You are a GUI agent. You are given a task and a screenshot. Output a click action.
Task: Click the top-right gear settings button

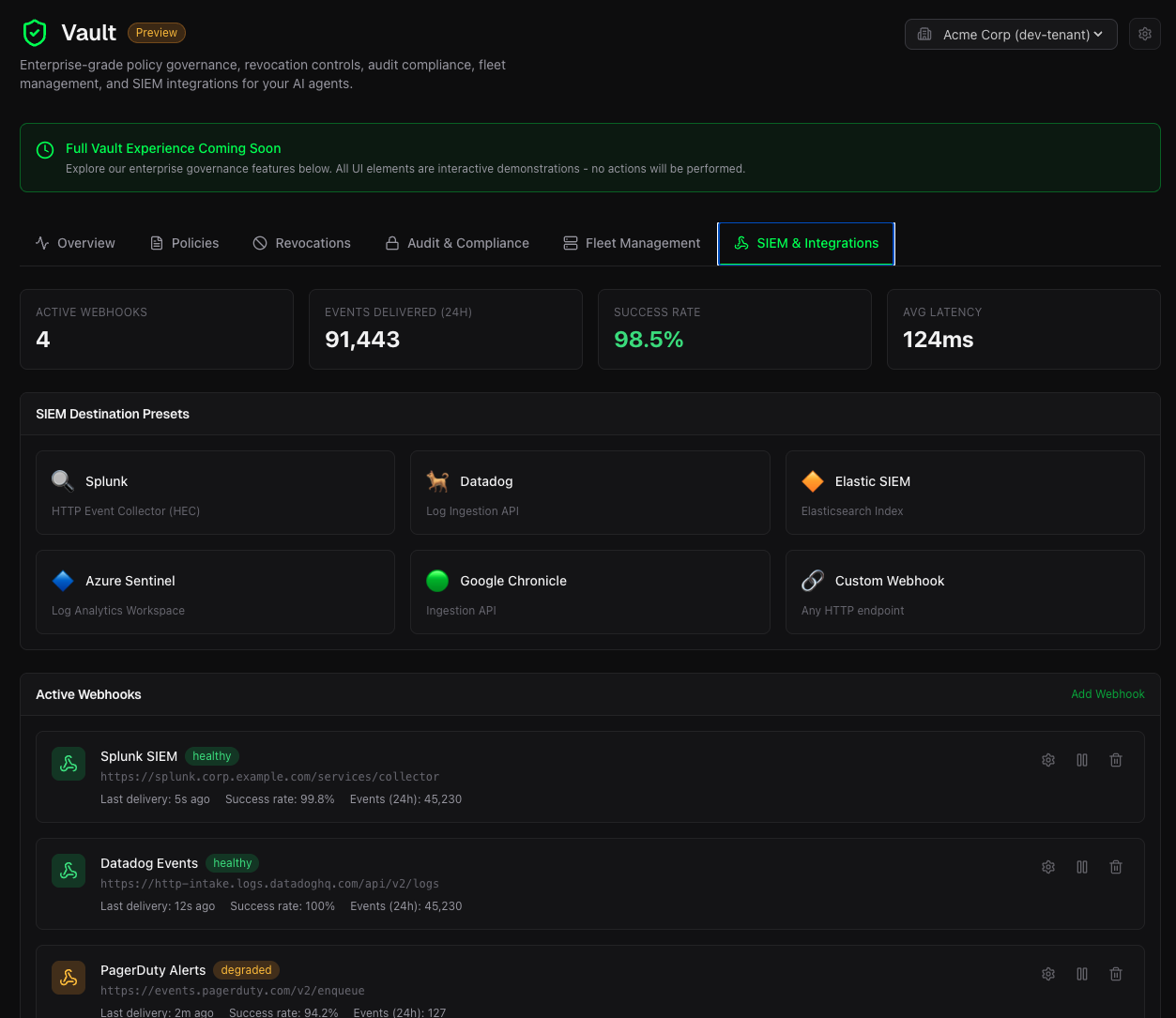click(x=1145, y=34)
